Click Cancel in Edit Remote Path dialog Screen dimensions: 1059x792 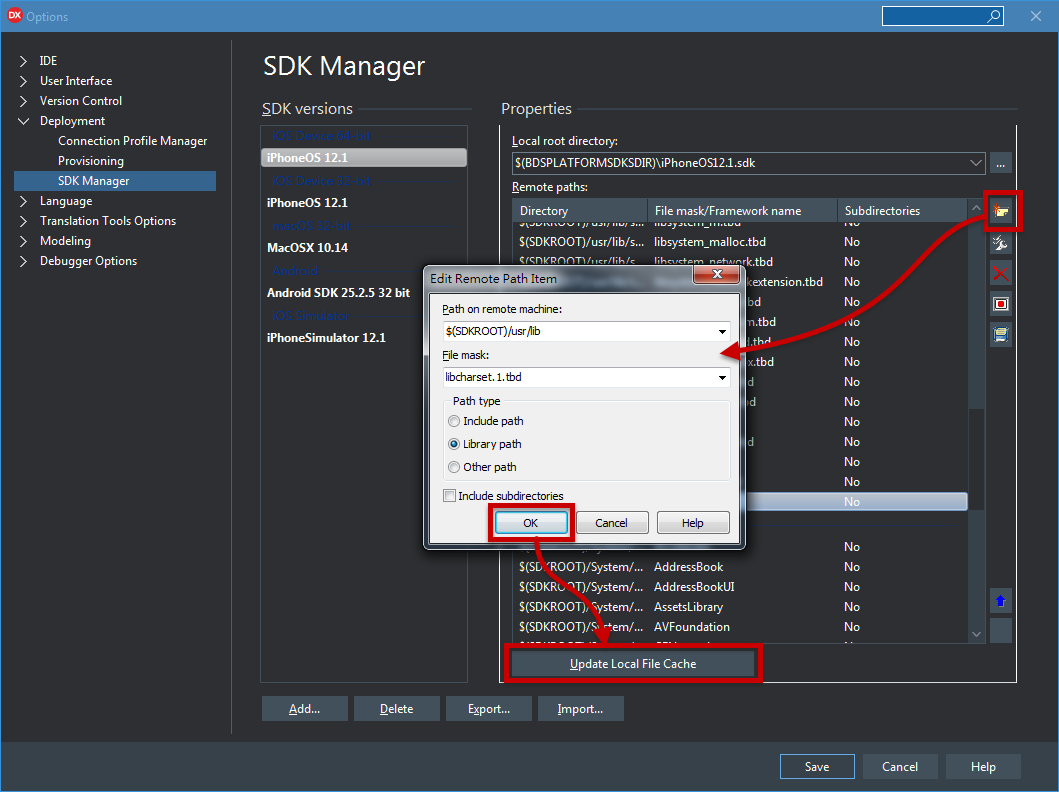(611, 523)
